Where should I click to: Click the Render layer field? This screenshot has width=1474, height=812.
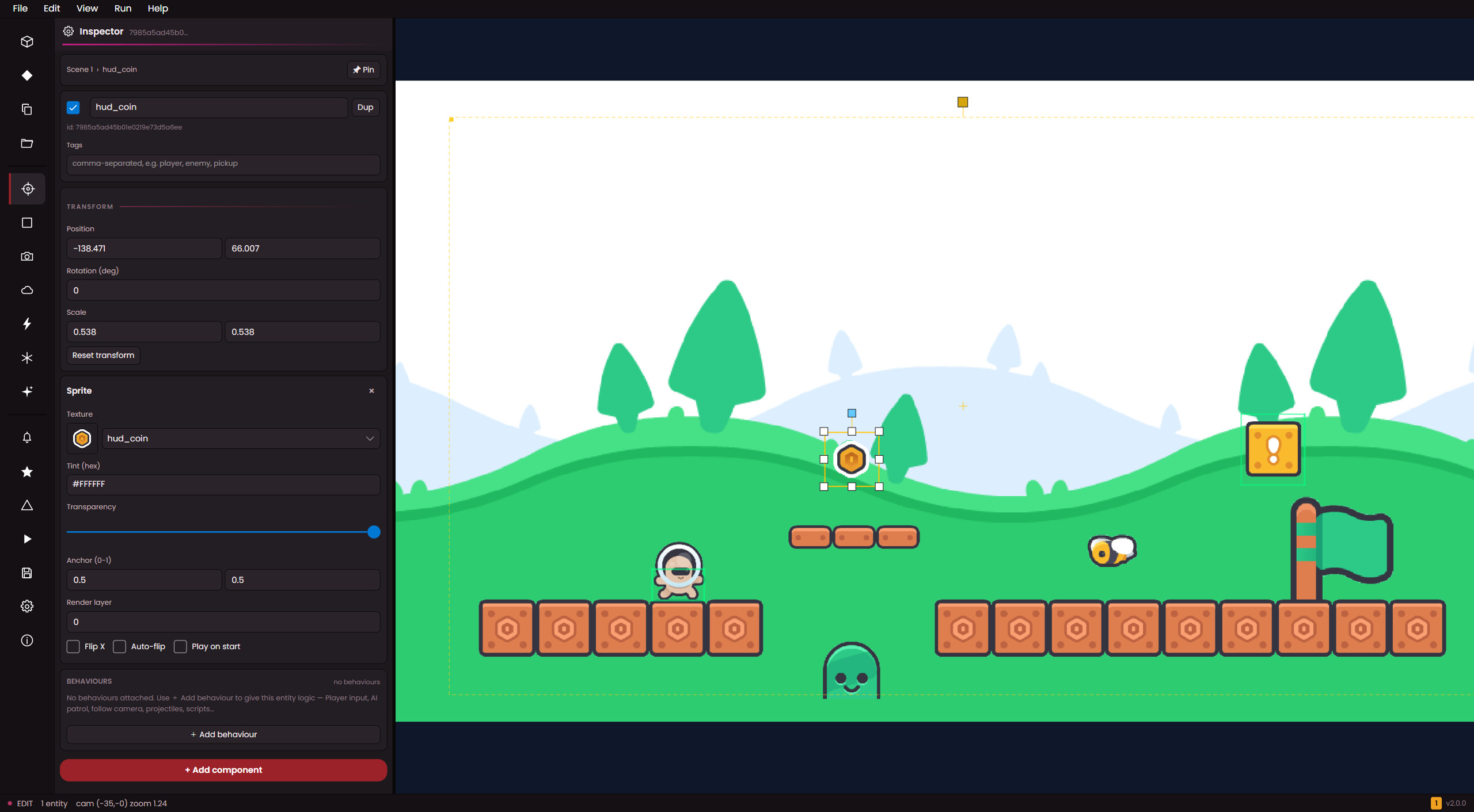tap(223, 622)
